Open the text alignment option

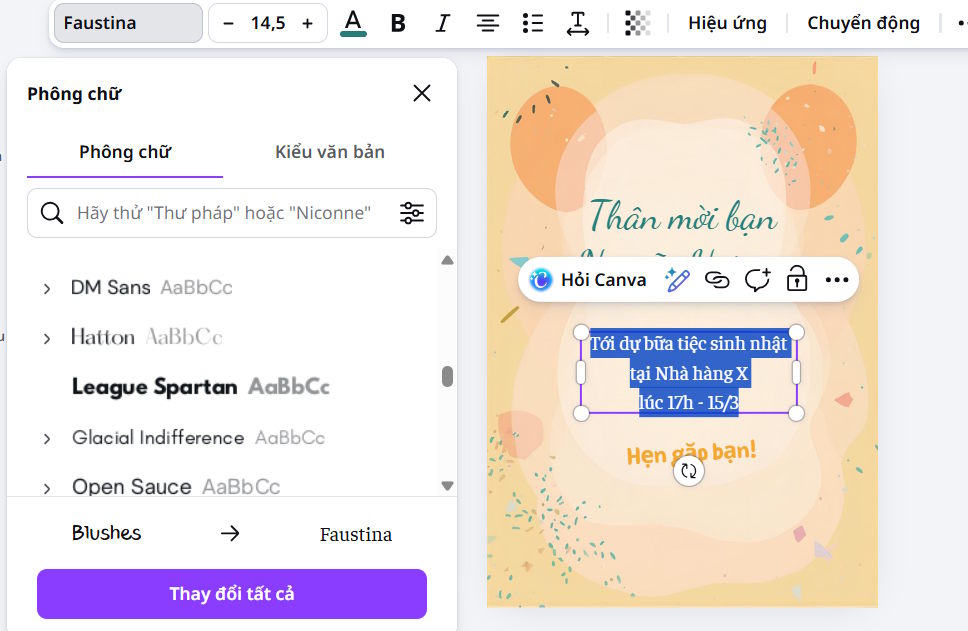pyautogui.click(x=487, y=23)
